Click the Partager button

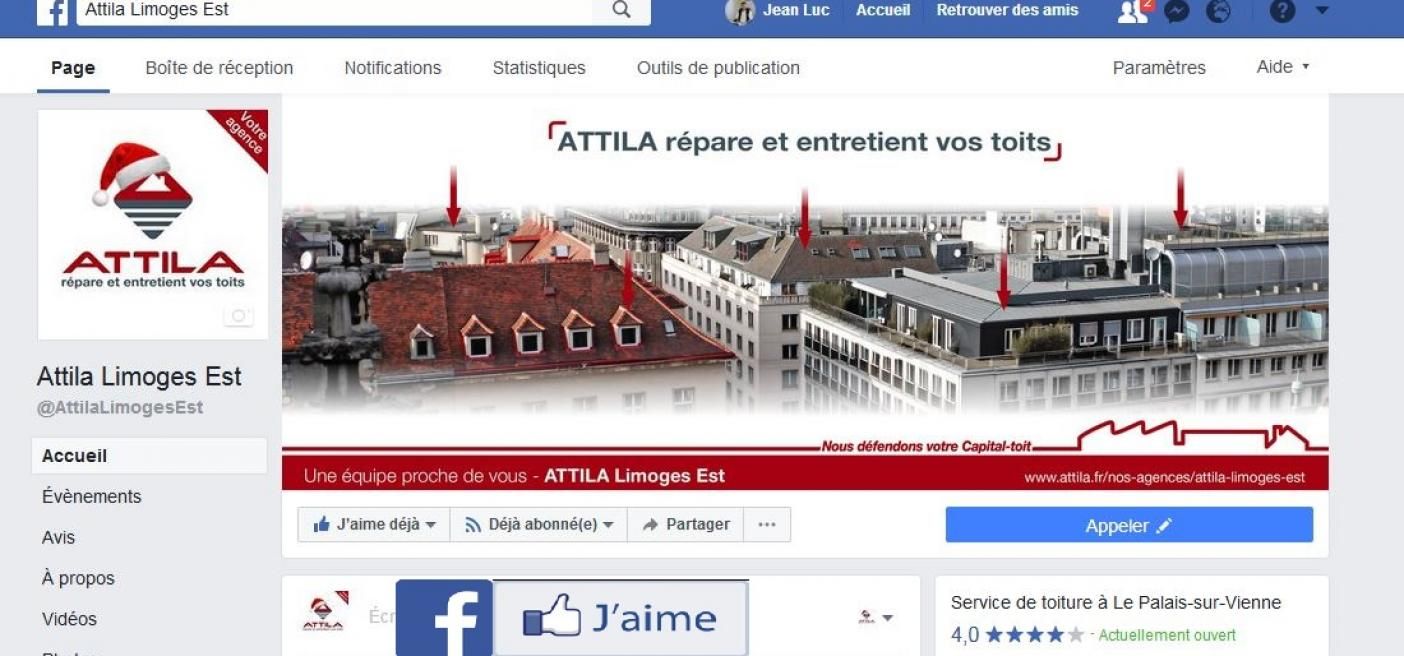pyautogui.click(x=685, y=525)
